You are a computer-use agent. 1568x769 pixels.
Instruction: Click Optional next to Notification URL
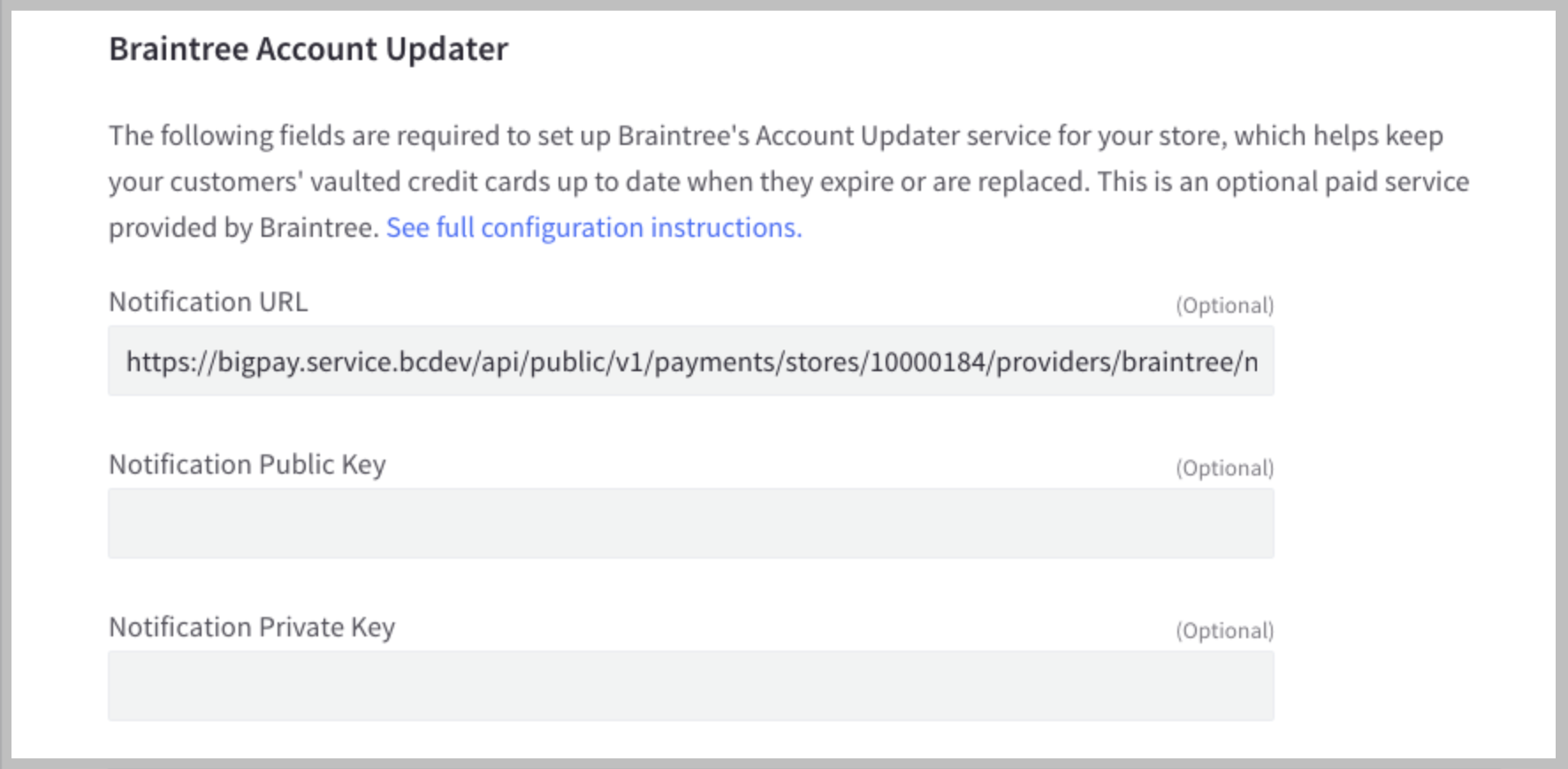1225,305
